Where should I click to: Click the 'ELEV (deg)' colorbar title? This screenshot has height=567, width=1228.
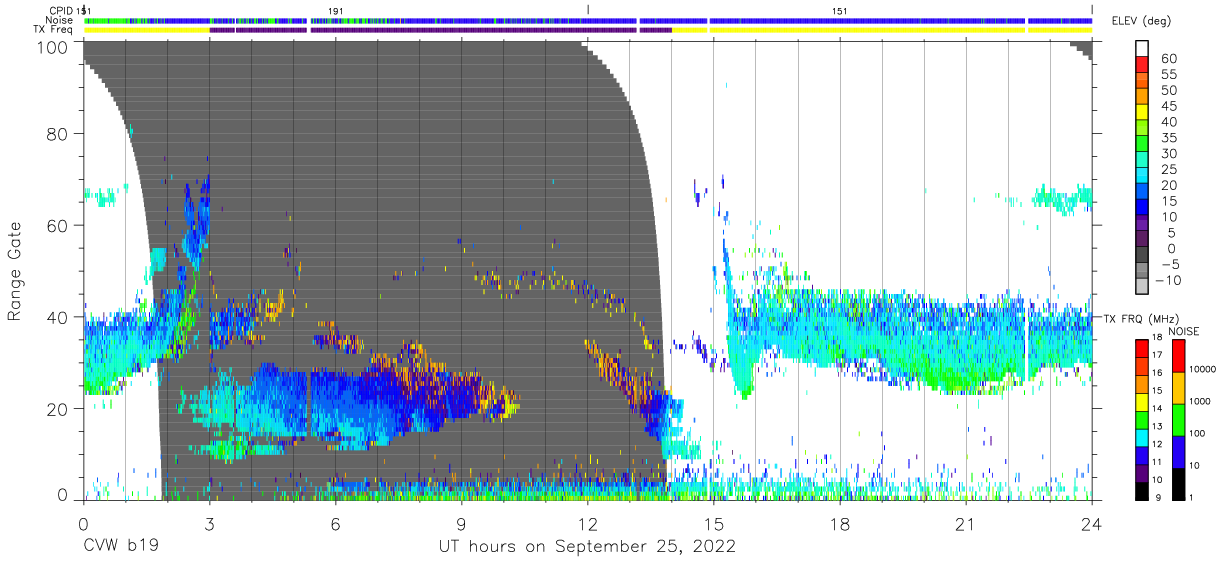(x=1141, y=20)
